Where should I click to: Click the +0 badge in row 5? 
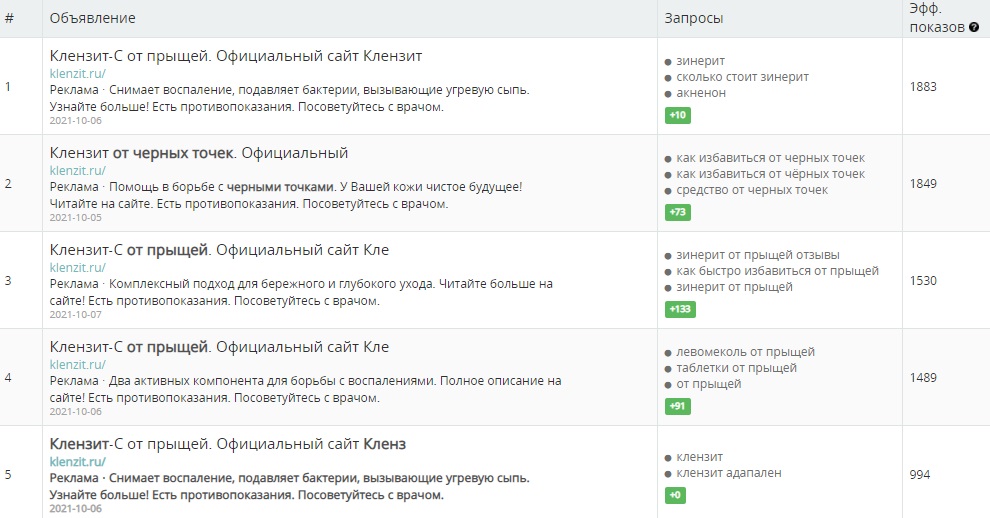pos(675,495)
